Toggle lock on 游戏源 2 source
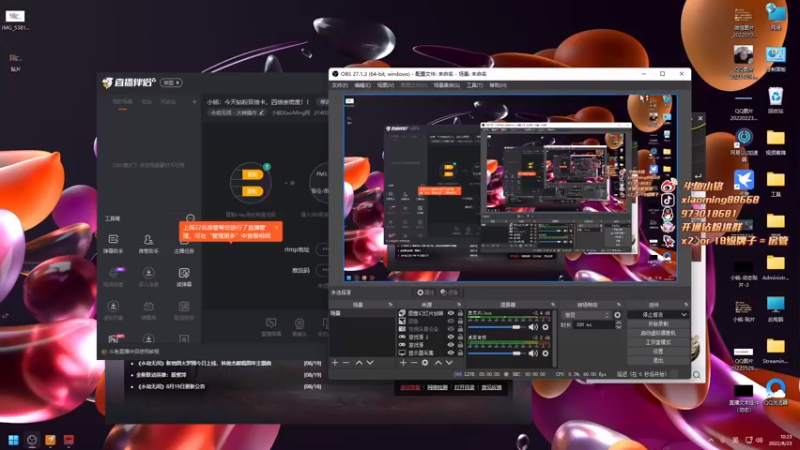This screenshot has width=800, height=450. tap(460, 337)
